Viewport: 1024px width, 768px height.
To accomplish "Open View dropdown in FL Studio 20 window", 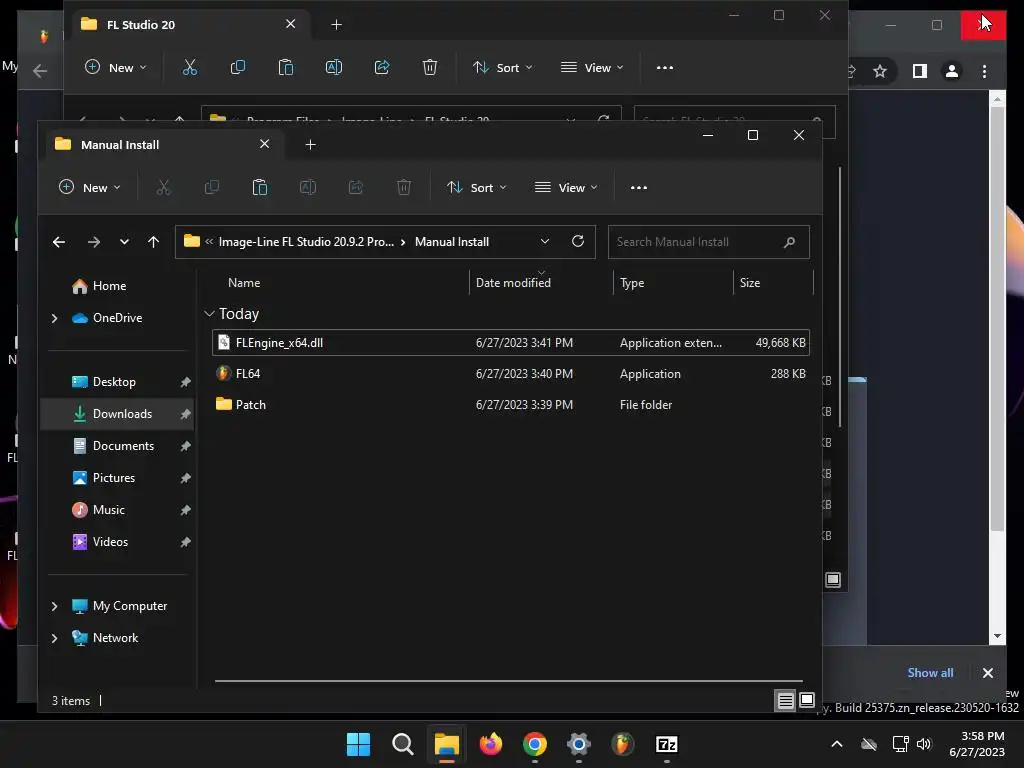I will pyautogui.click(x=592, y=67).
